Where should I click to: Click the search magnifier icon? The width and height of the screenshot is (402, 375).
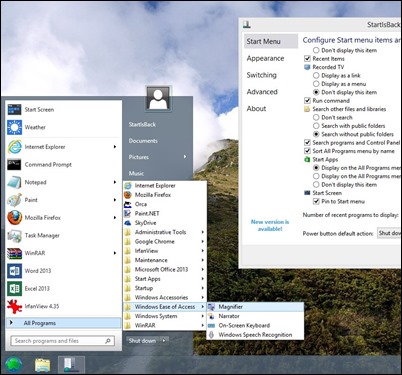[x=108, y=341]
